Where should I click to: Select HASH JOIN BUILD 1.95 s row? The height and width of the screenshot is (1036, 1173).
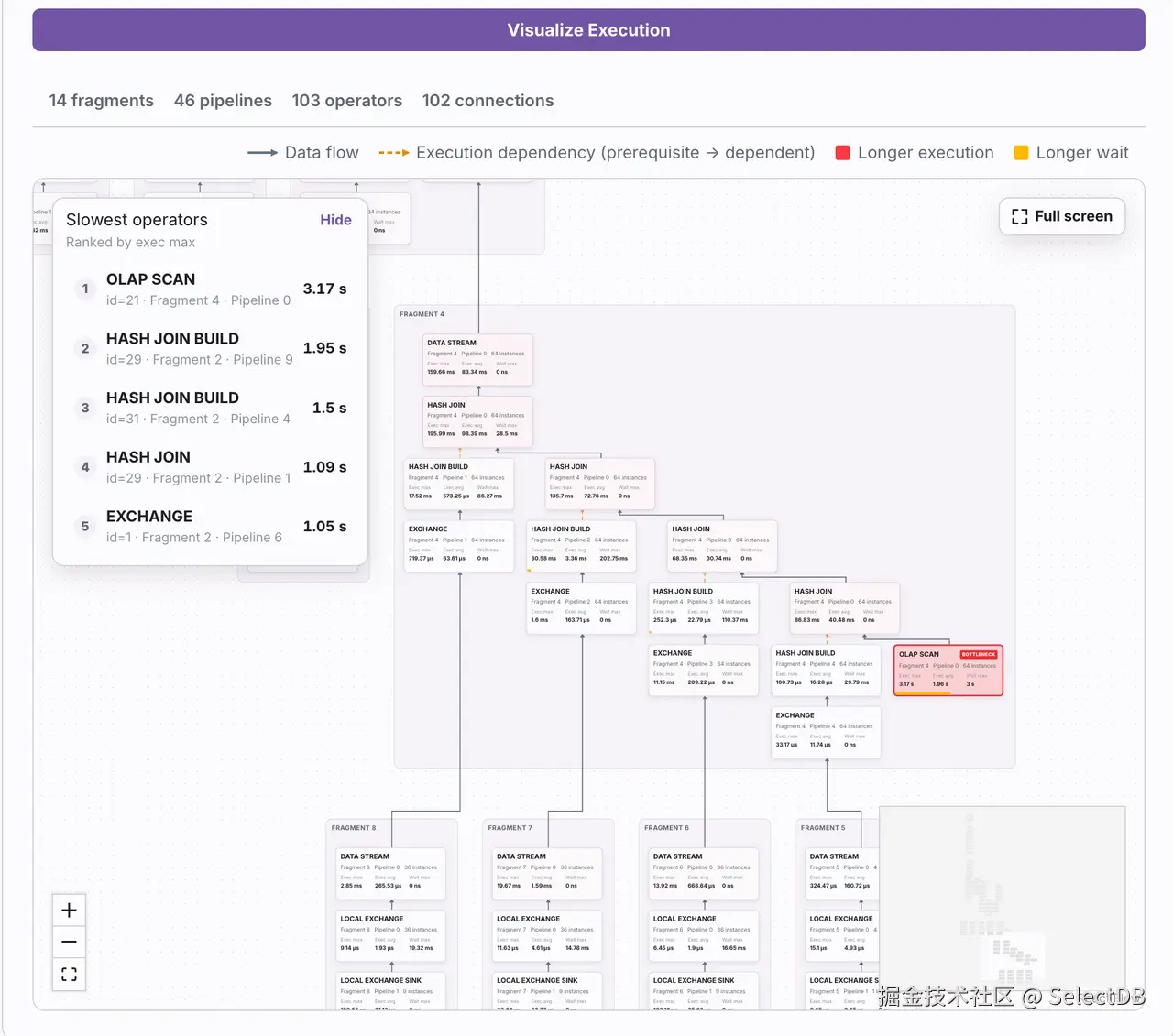(x=210, y=348)
